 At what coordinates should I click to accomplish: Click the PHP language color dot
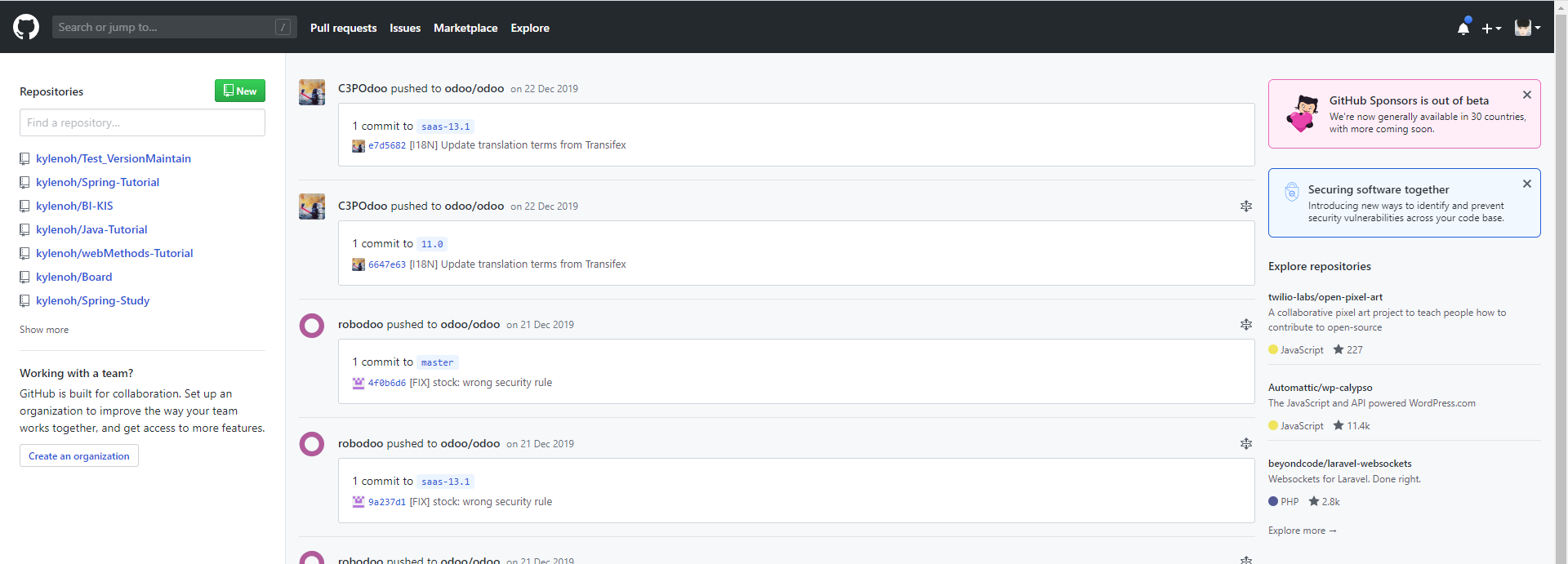1273,501
